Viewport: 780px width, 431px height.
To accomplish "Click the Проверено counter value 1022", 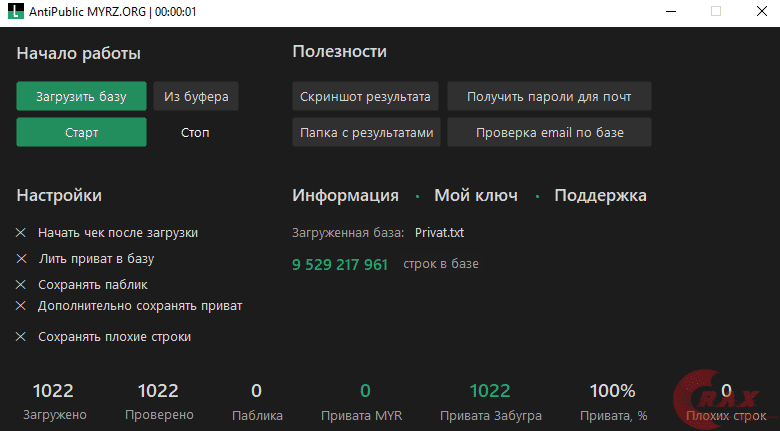I will point(158,391).
